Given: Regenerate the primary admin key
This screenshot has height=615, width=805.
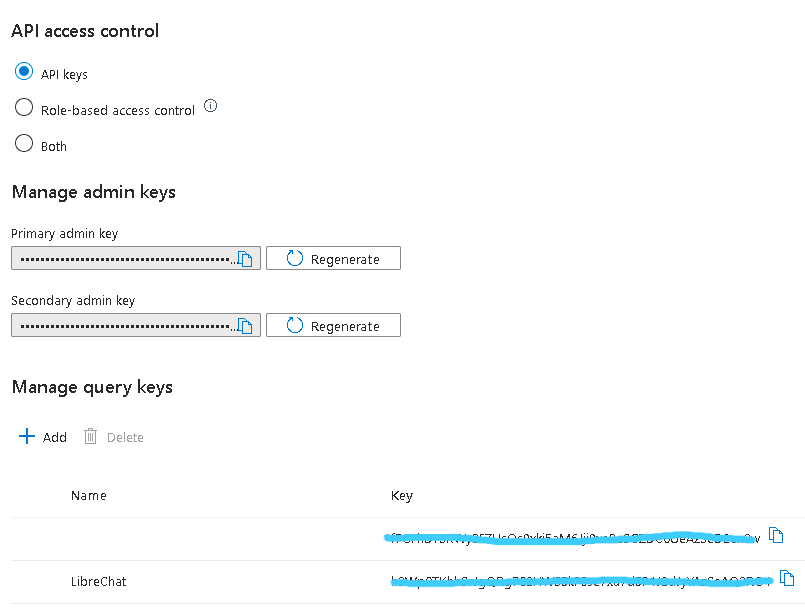Looking at the screenshot, I should tap(333, 259).
